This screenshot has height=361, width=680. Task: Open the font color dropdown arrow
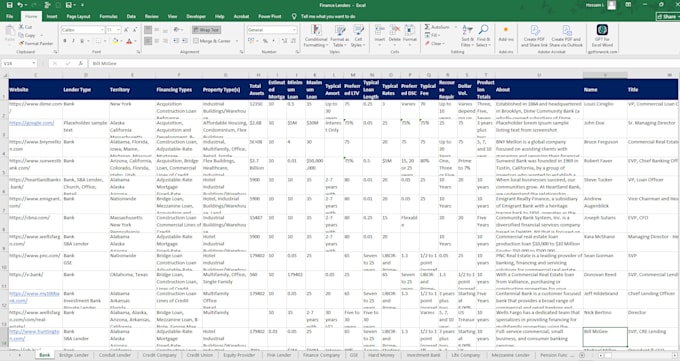(x=135, y=41)
